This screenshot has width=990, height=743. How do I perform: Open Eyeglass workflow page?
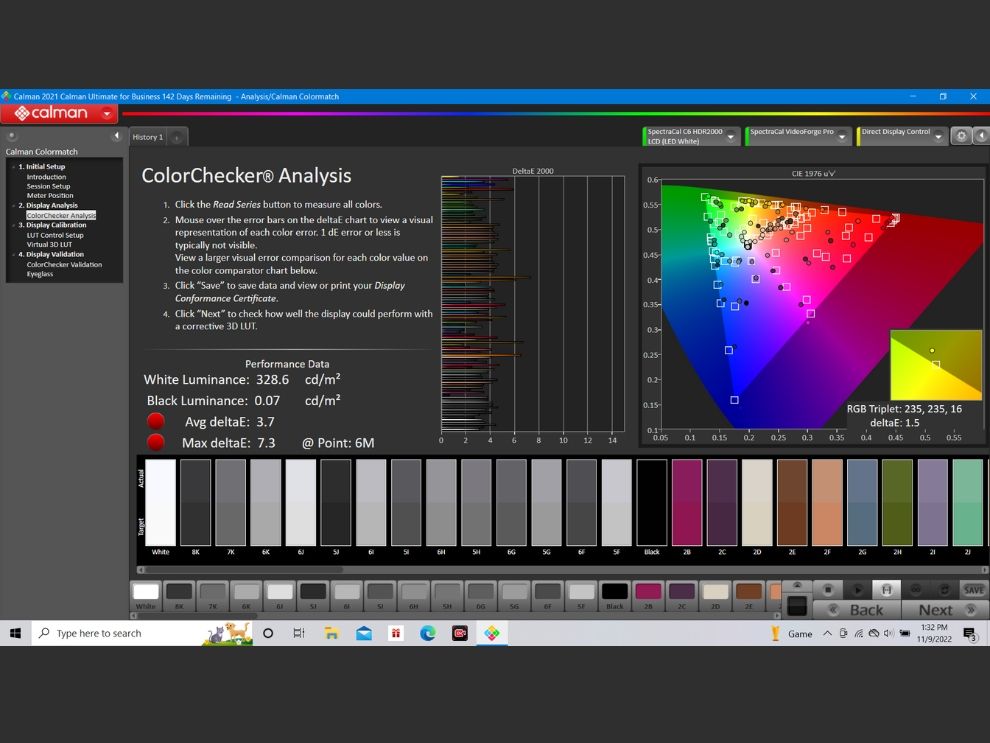40,274
